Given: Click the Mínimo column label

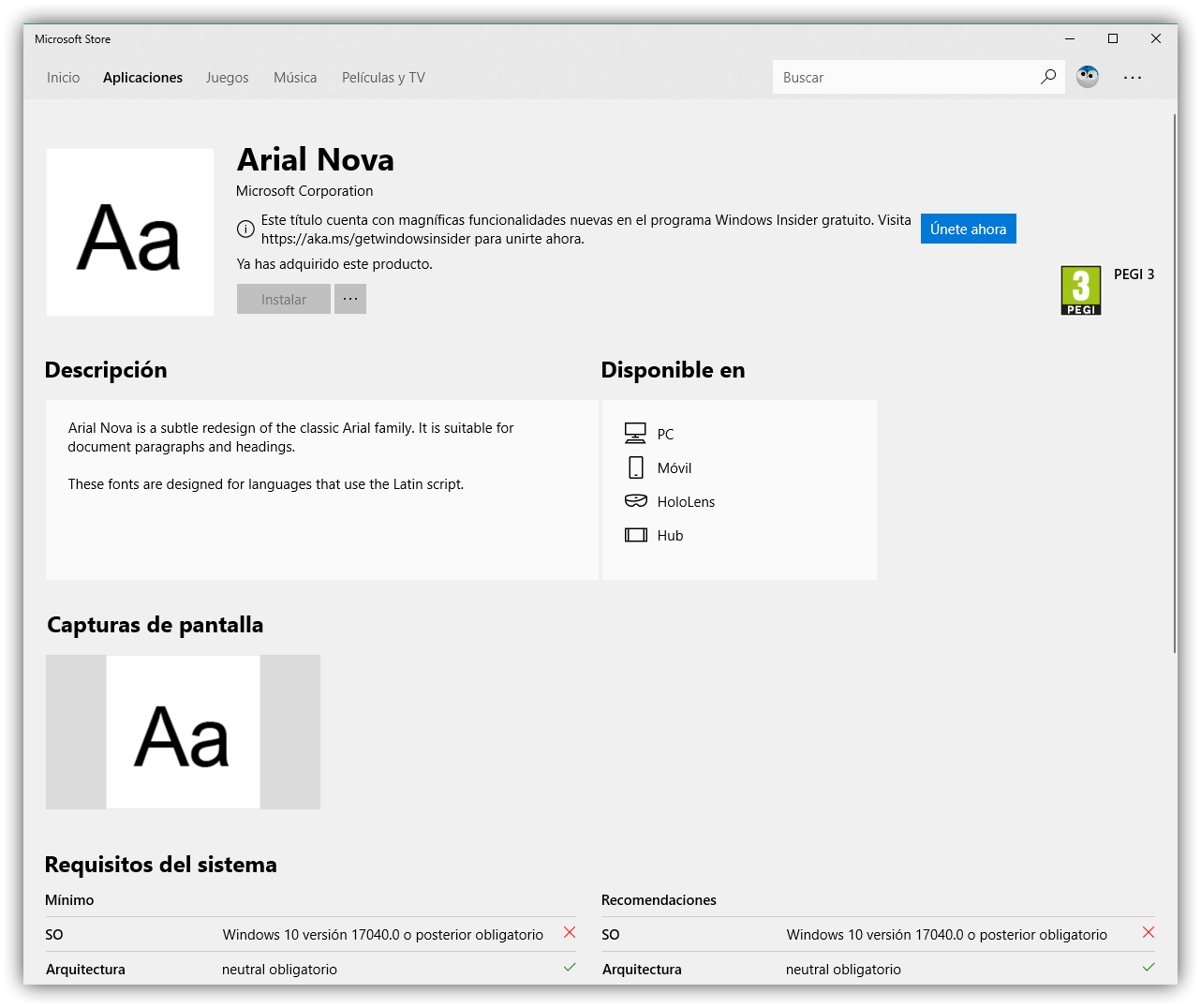Looking at the screenshot, I should tap(69, 900).
